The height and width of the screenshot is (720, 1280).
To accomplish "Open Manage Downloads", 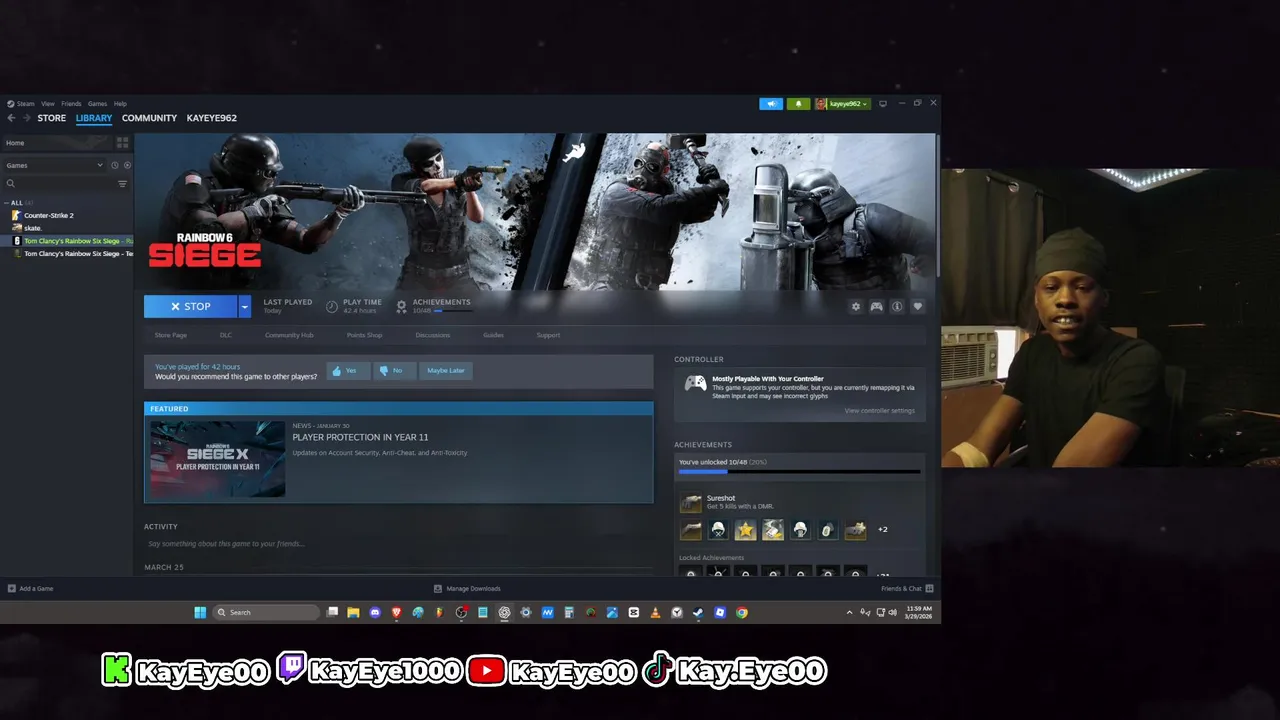I will tap(467, 589).
